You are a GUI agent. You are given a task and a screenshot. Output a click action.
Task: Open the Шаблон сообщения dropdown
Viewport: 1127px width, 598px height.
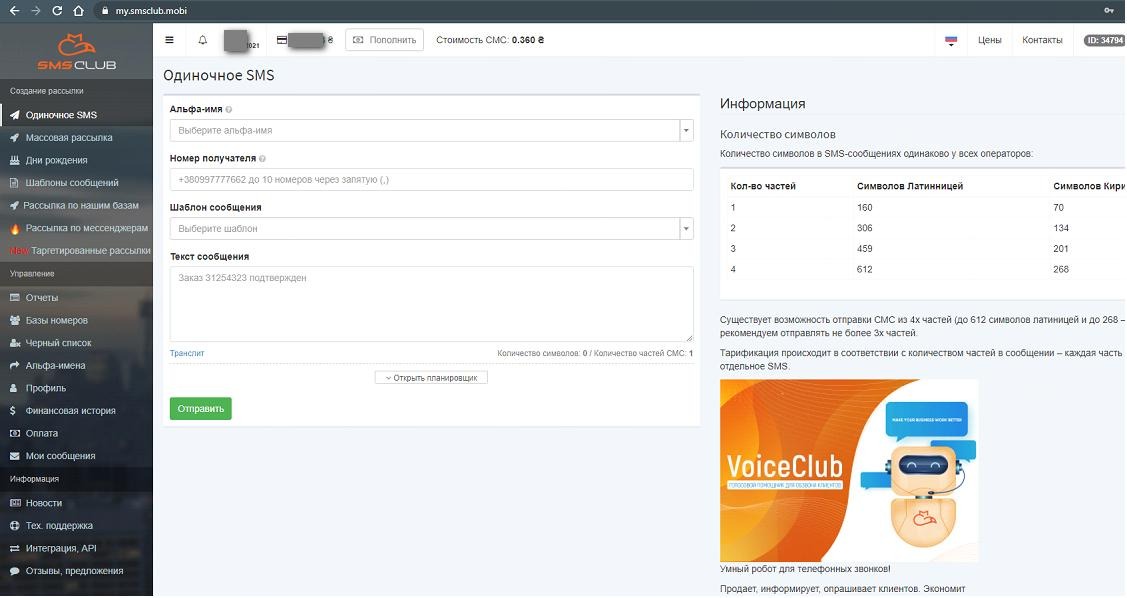[431, 229]
